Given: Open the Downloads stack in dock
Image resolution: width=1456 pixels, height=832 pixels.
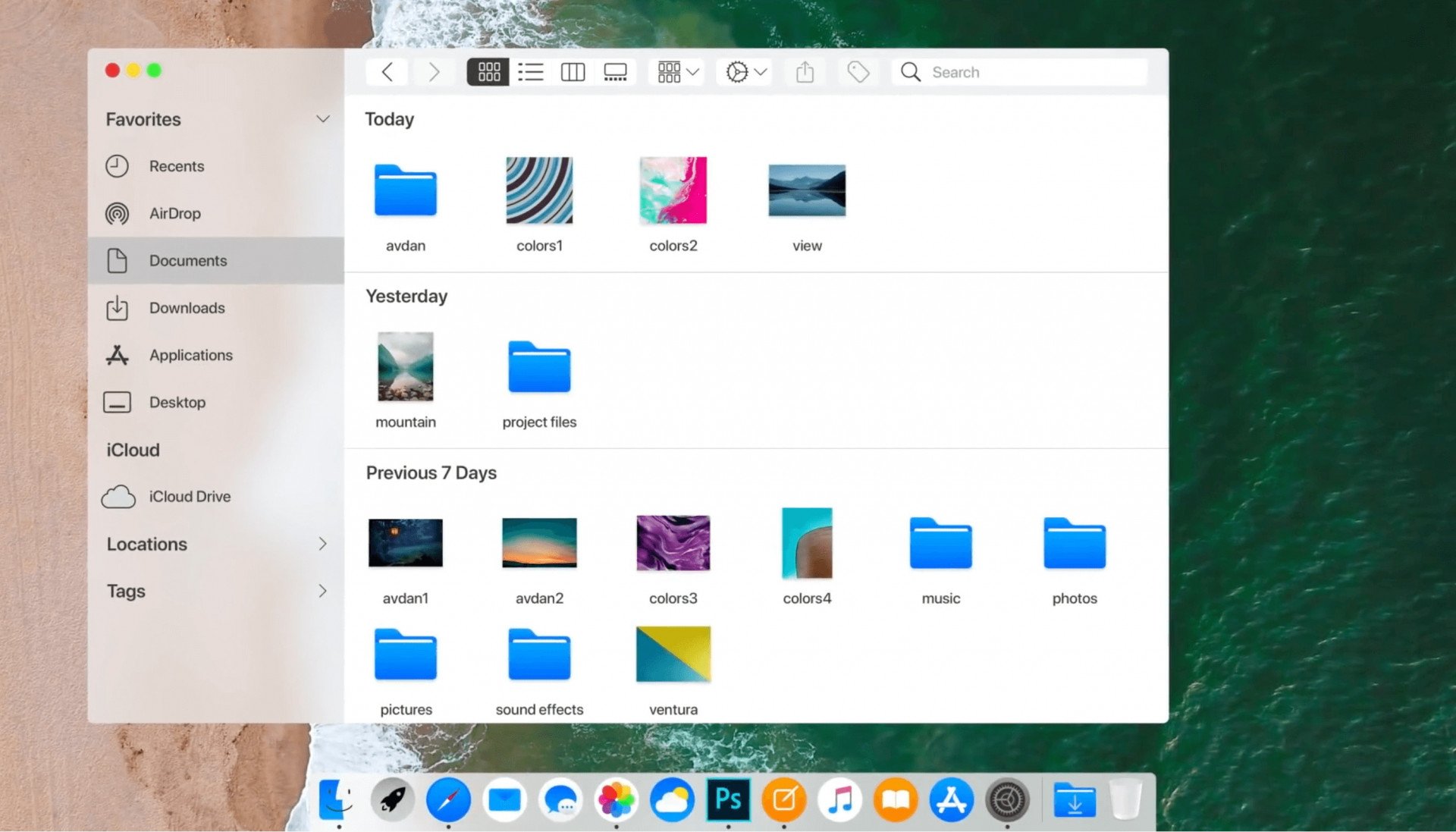Looking at the screenshot, I should [x=1075, y=800].
